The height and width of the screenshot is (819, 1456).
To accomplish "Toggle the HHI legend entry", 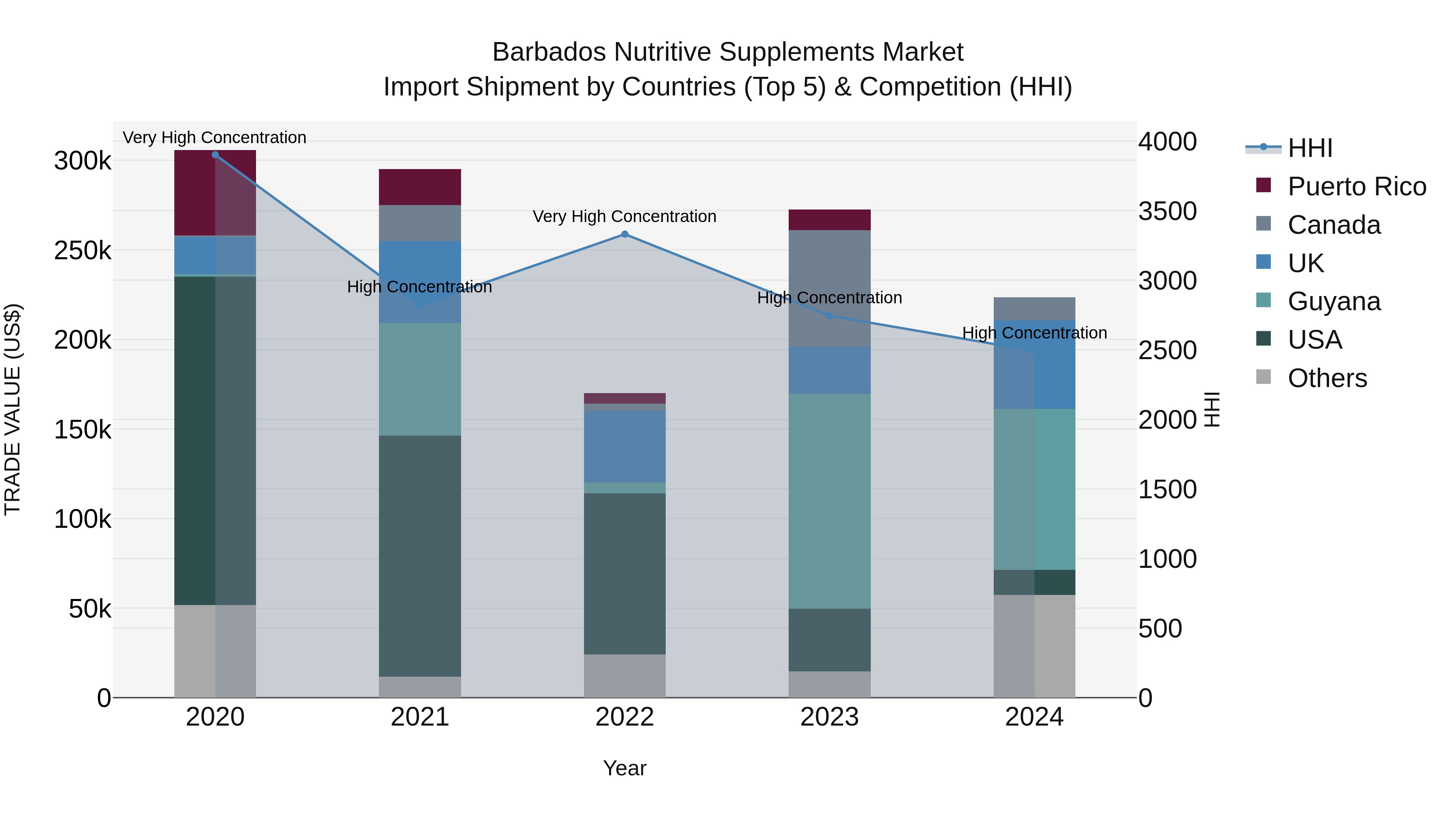I will tap(1290, 148).
